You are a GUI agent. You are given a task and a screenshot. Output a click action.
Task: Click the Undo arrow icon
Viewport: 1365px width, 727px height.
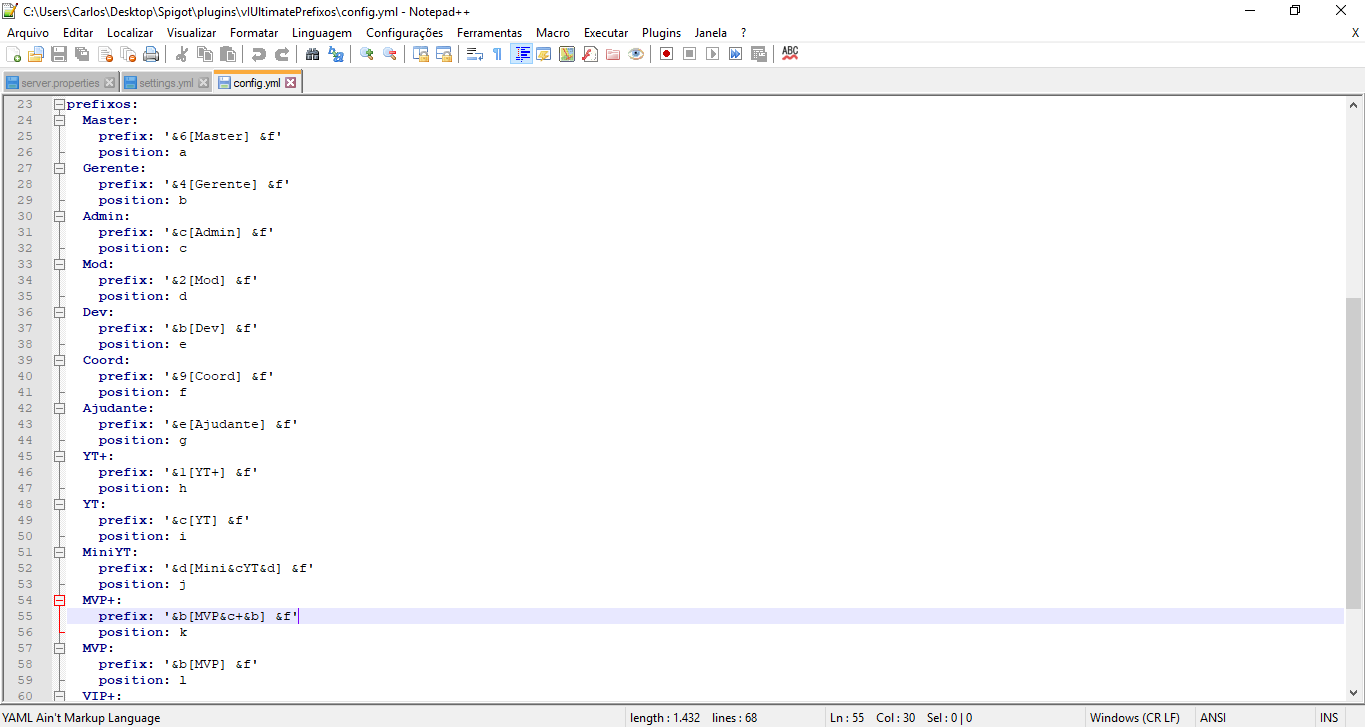click(259, 54)
